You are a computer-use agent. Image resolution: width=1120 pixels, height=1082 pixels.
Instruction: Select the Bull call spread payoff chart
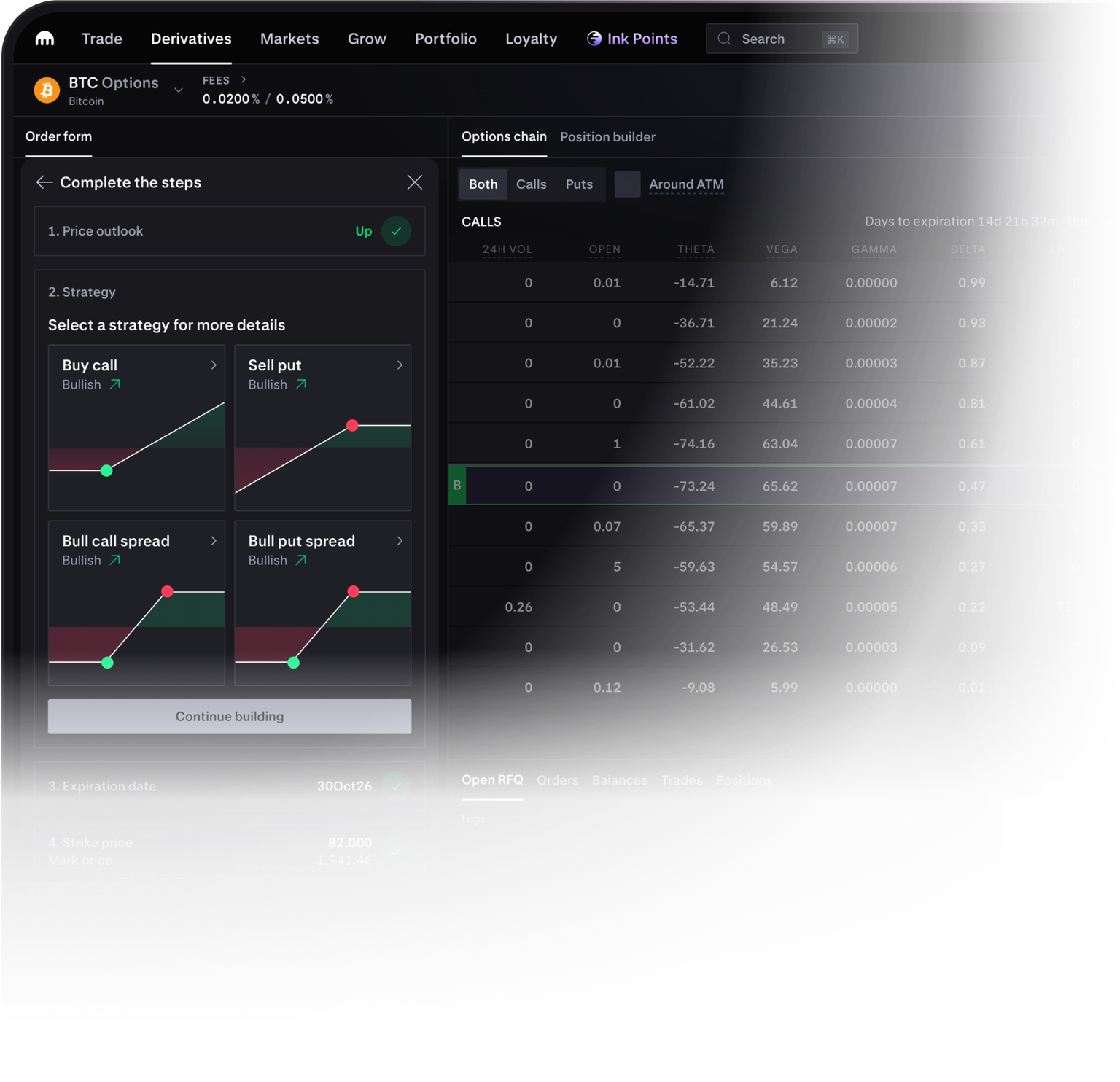(x=136, y=628)
